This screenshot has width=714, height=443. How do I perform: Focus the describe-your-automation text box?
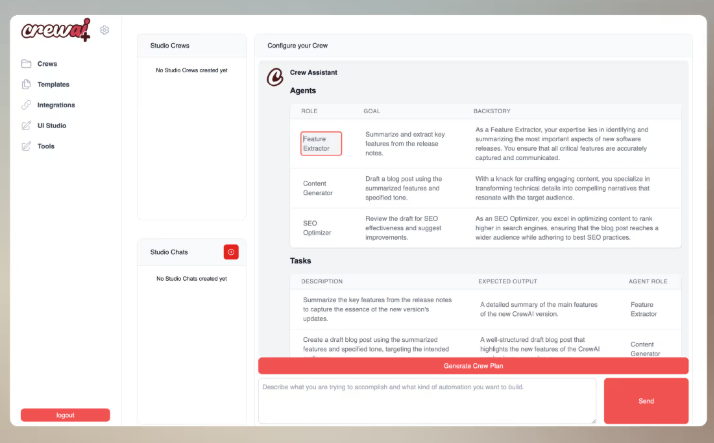click(x=427, y=401)
